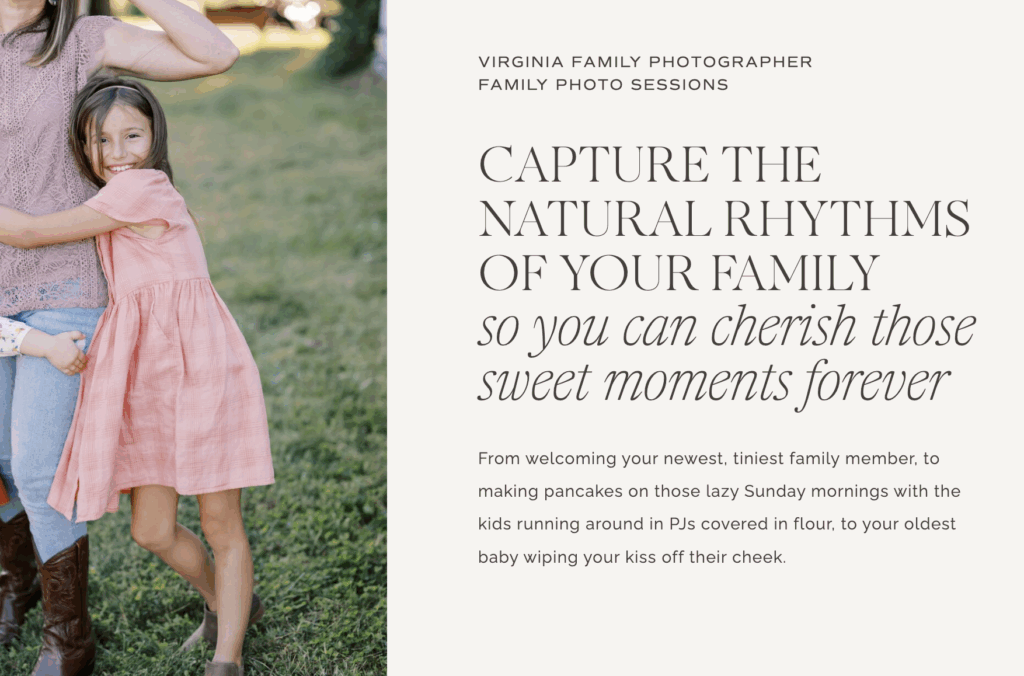
Task: Click the italic 'so you can cherish those' line
Action: [727, 329]
